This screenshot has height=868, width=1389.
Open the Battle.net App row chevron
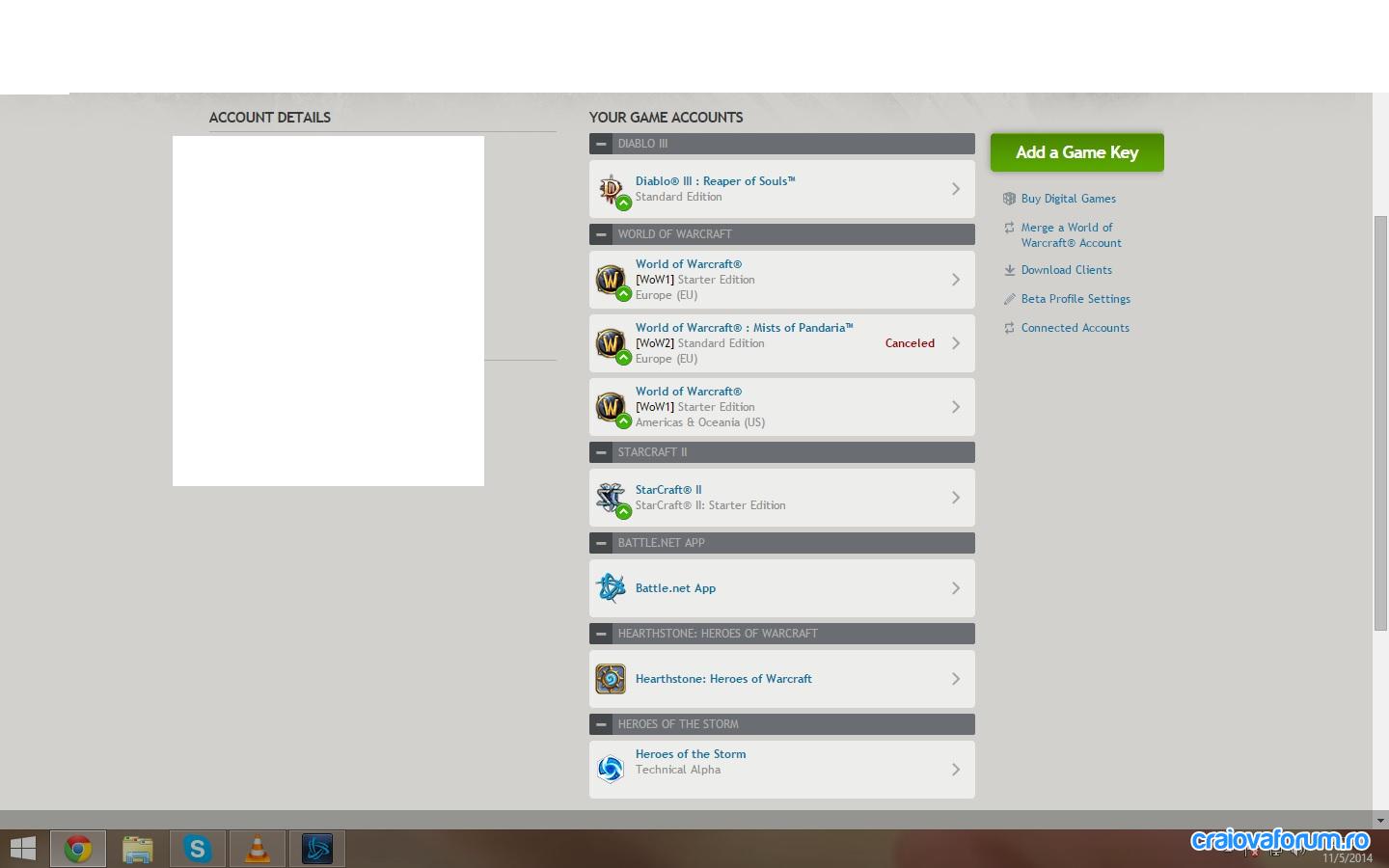(956, 588)
